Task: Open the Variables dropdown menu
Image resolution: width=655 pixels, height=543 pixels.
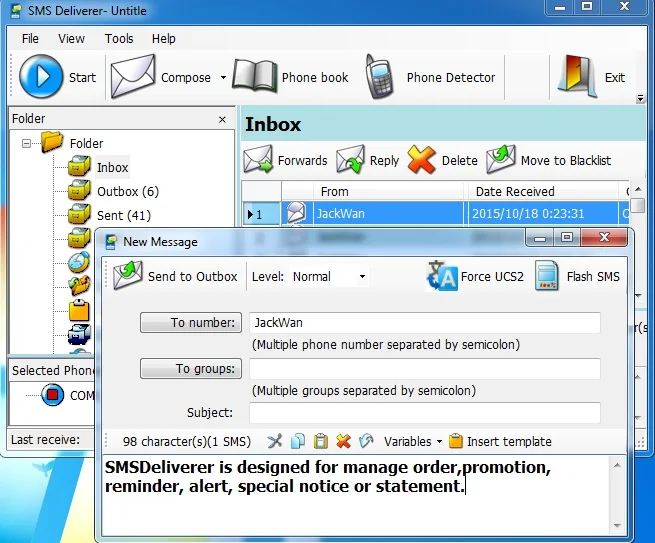Action: click(413, 442)
